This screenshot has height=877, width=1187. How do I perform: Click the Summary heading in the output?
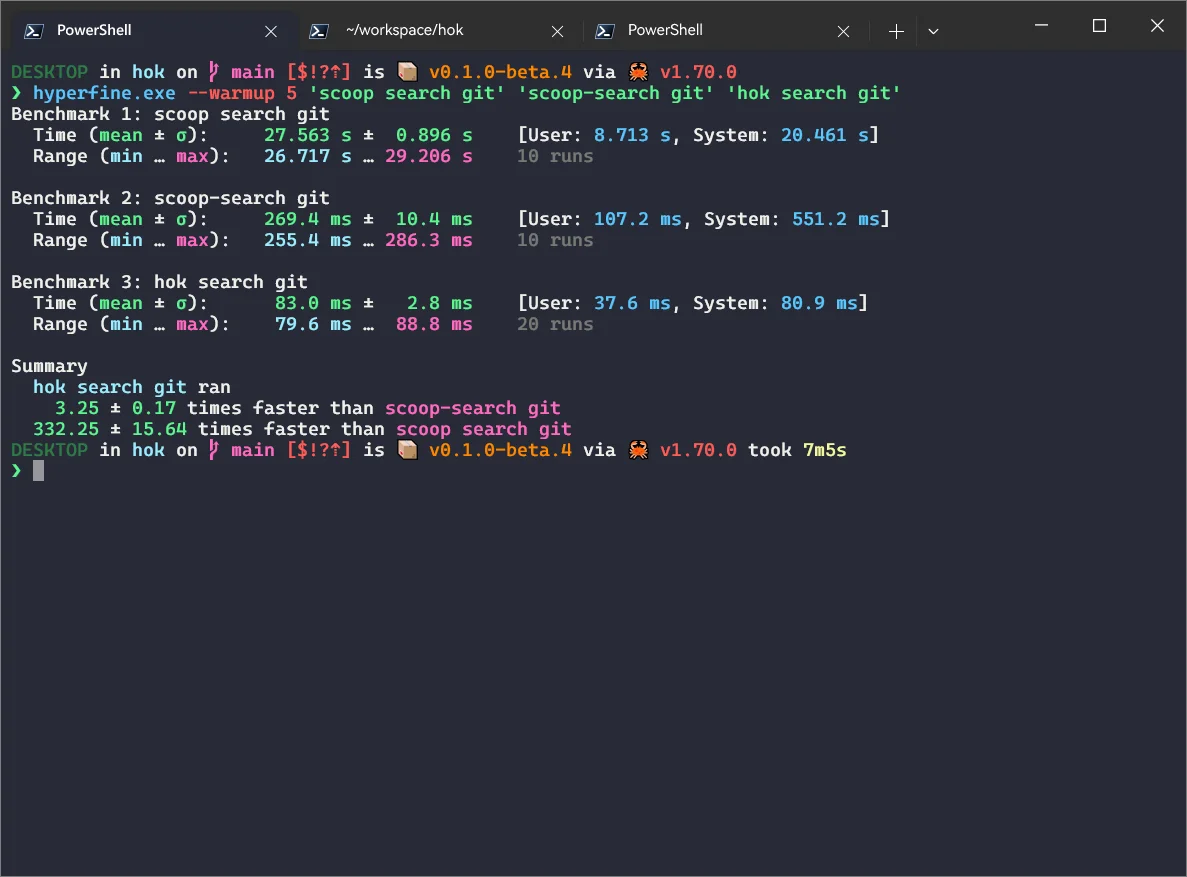pyautogui.click(x=49, y=366)
